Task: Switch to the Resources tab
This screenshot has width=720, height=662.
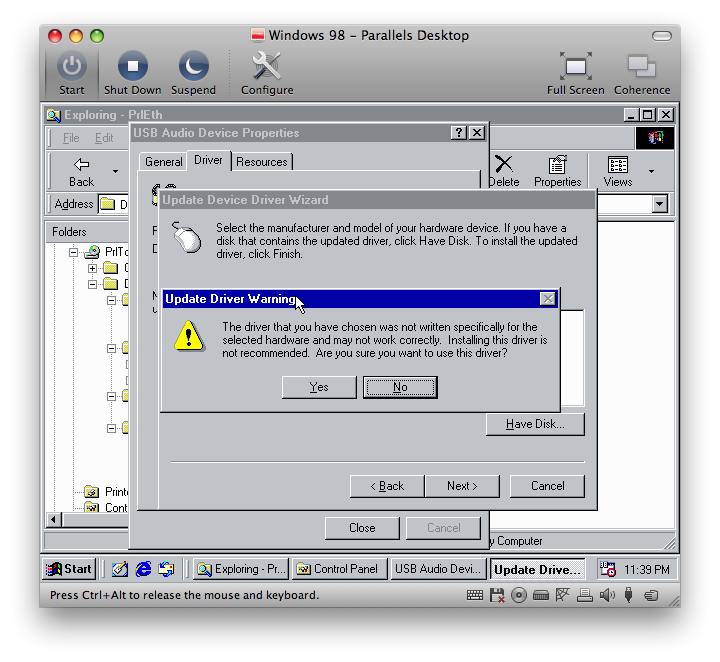Action: pyautogui.click(x=261, y=162)
